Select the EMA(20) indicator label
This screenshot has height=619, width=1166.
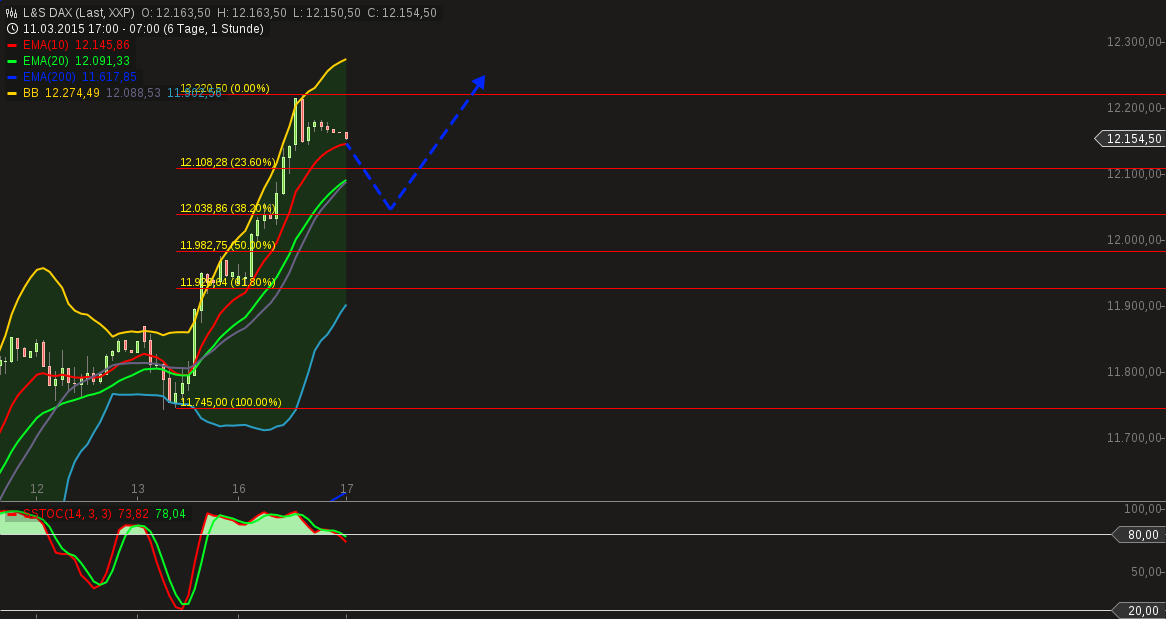45,61
